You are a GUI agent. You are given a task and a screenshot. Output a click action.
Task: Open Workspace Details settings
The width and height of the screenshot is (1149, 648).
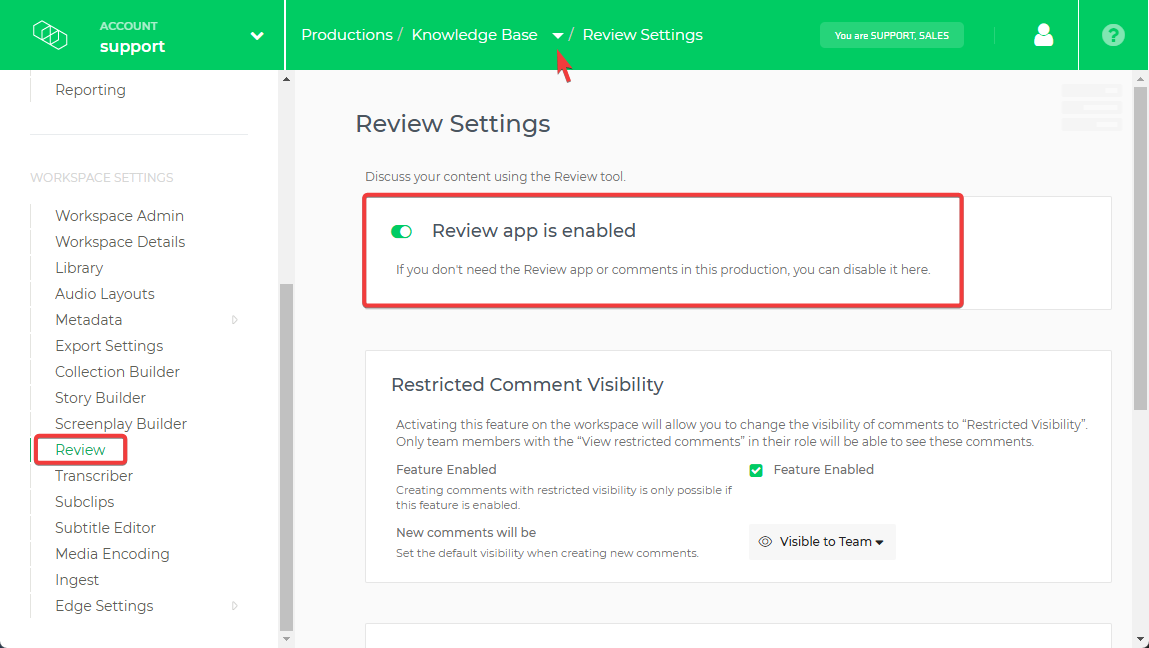120,242
